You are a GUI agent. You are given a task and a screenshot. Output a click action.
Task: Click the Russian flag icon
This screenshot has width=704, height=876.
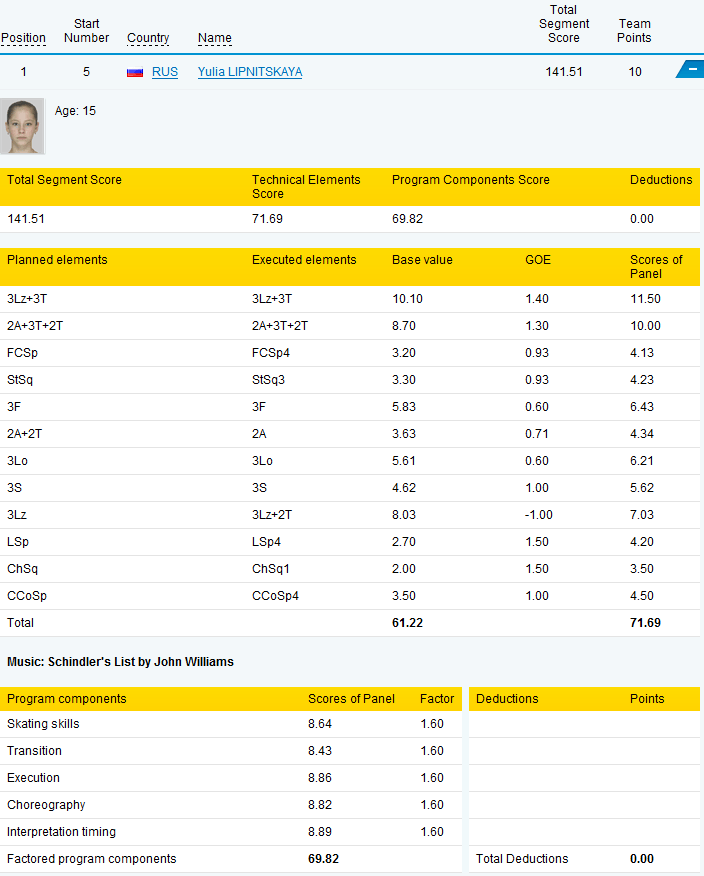tap(135, 72)
